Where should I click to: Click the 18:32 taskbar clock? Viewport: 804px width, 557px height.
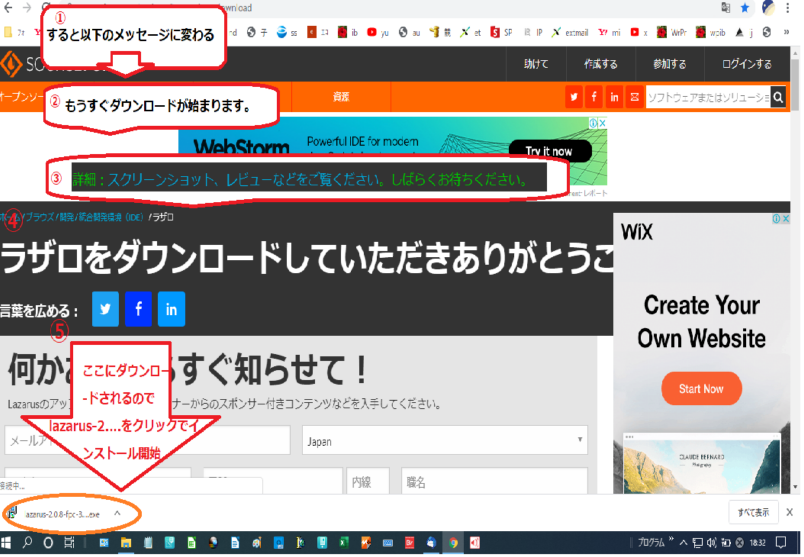coord(757,543)
